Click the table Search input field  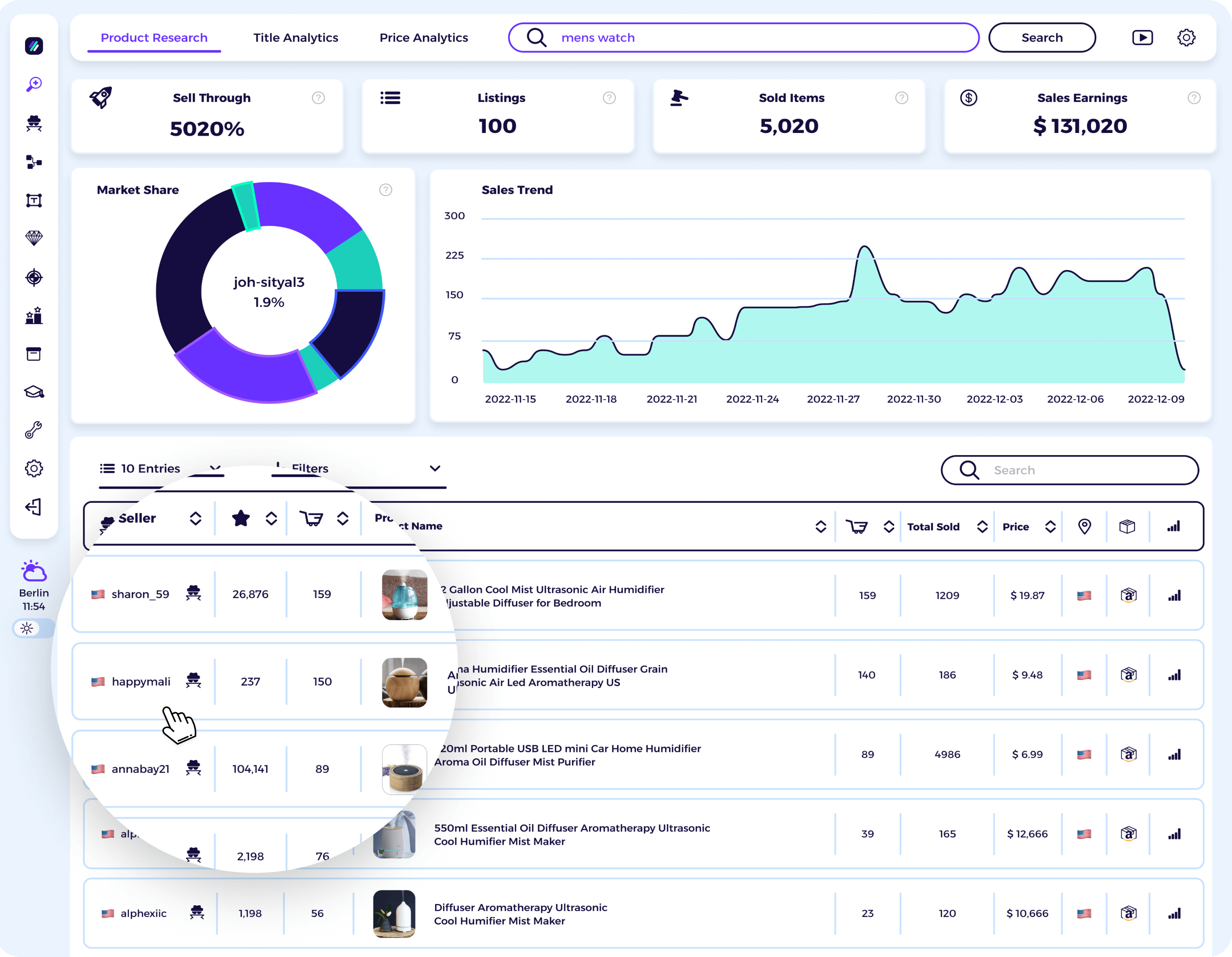1070,470
